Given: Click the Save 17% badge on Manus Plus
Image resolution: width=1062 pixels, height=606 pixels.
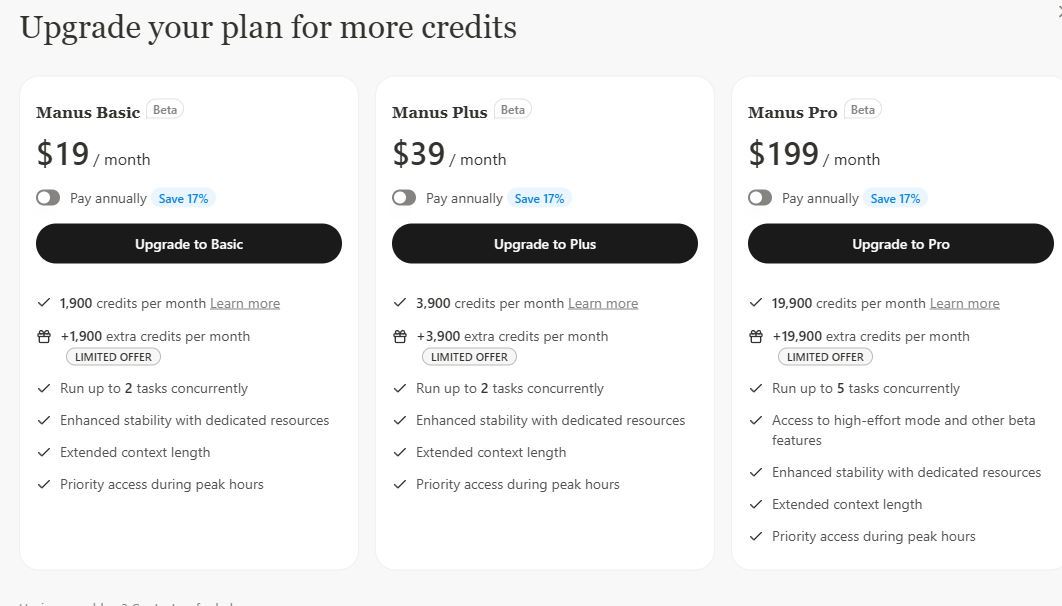Looking at the screenshot, I should [x=539, y=198].
